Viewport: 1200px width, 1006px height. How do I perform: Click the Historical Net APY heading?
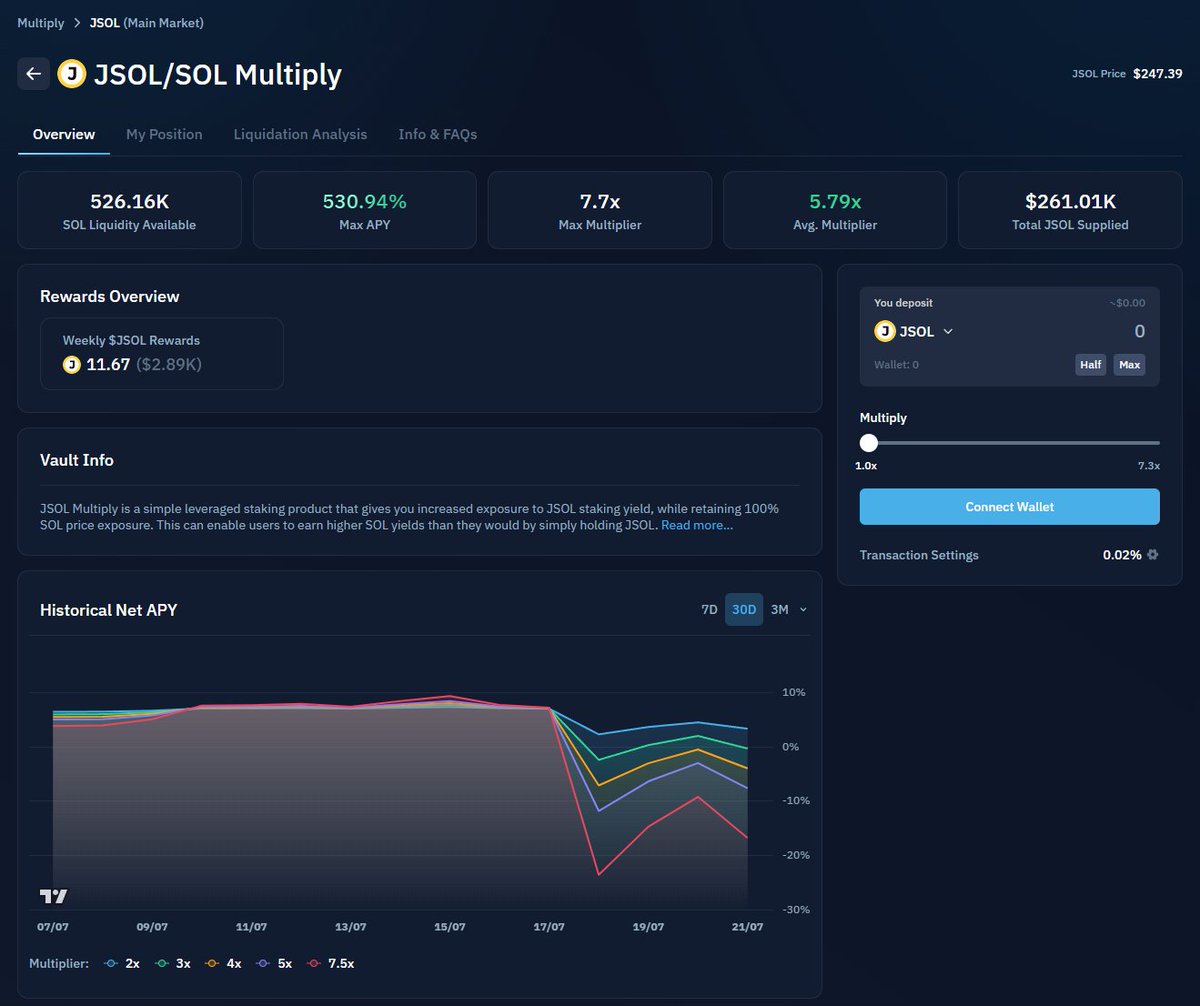(109, 609)
